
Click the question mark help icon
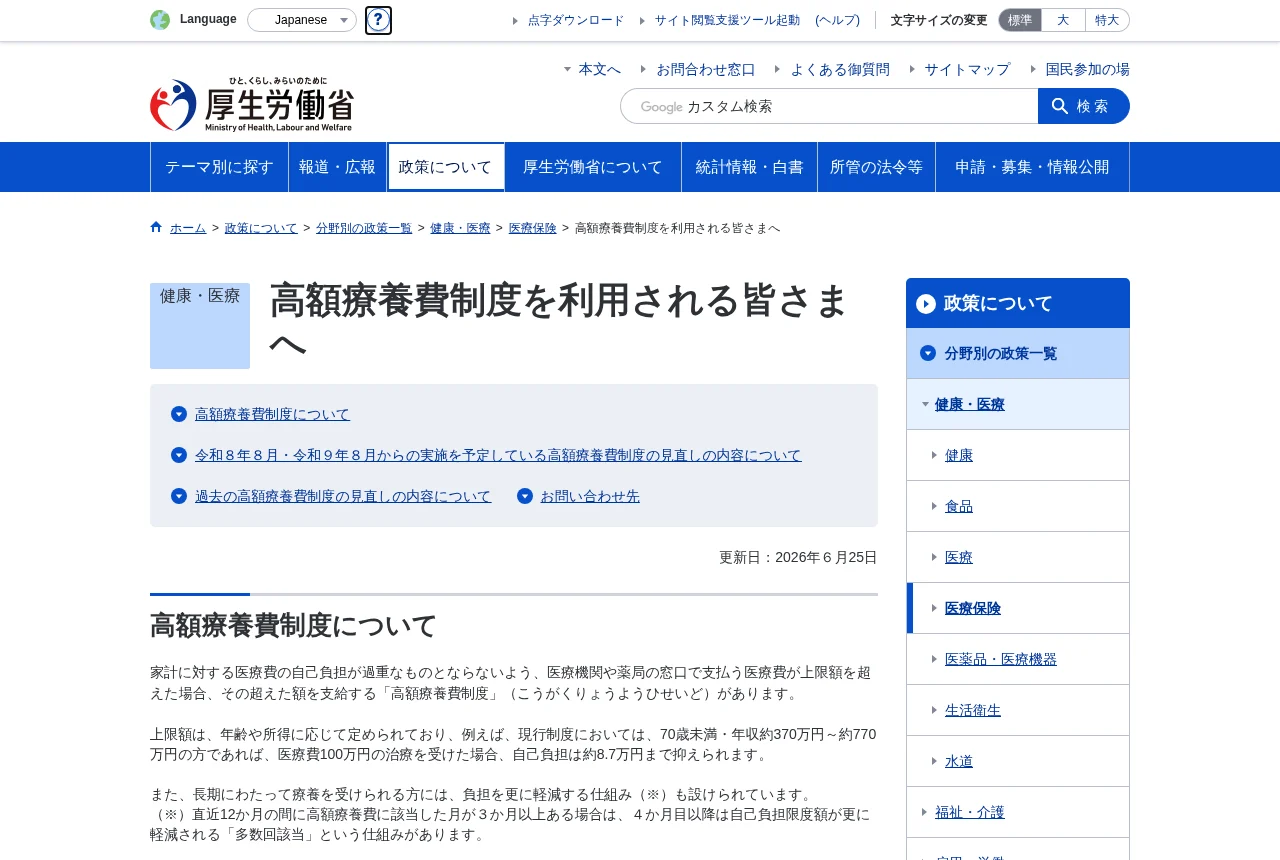378,20
